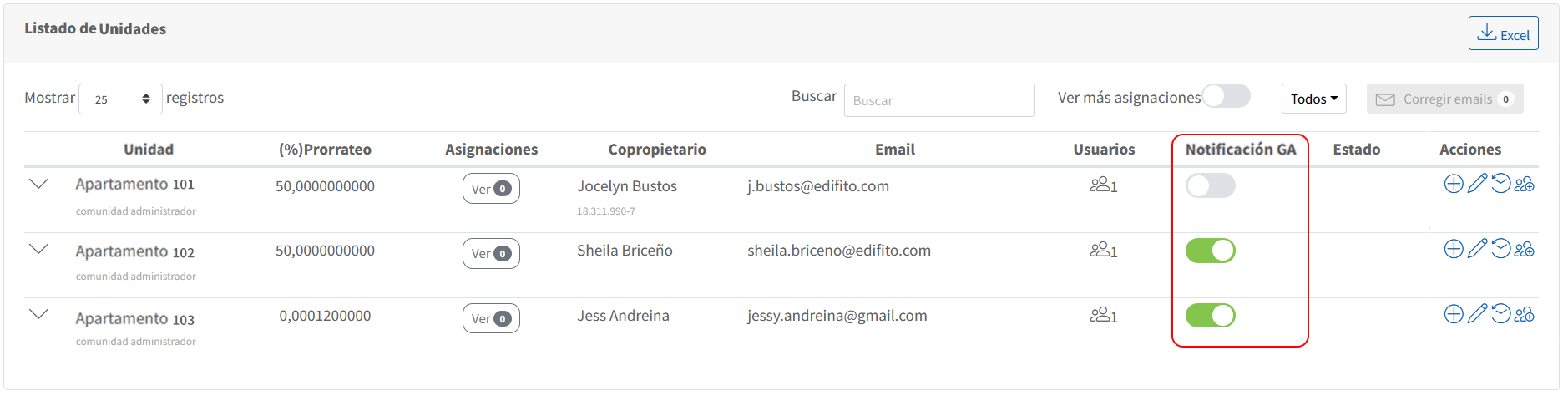Image resolution: width=1568 pixels, height=401 pixels.
Task: Edit Apartamento 102 with the pencil icon
Action: (1477, 249)
